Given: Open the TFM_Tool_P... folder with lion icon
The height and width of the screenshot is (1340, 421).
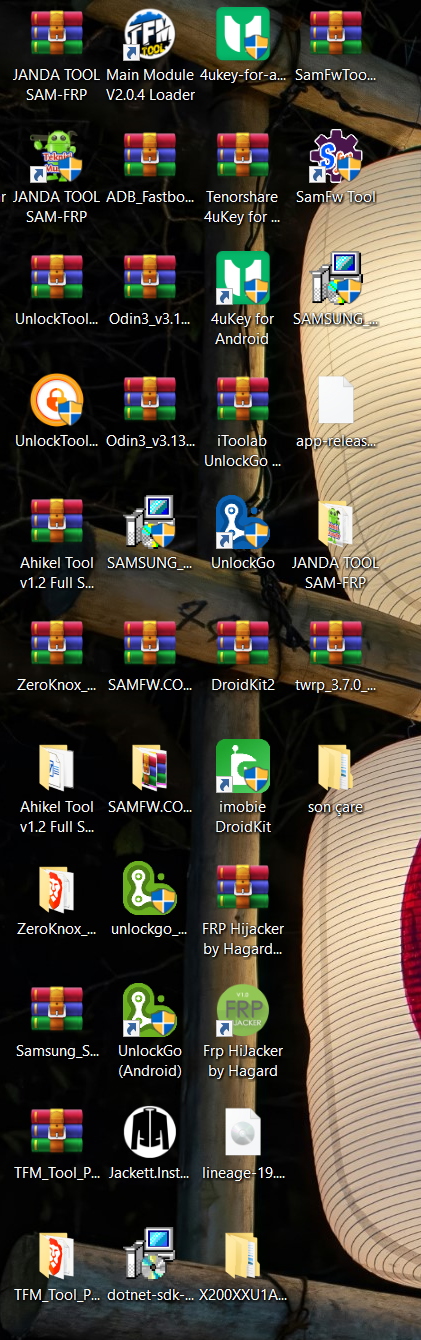Looking at the screenshot, I should coord(57,1254).
